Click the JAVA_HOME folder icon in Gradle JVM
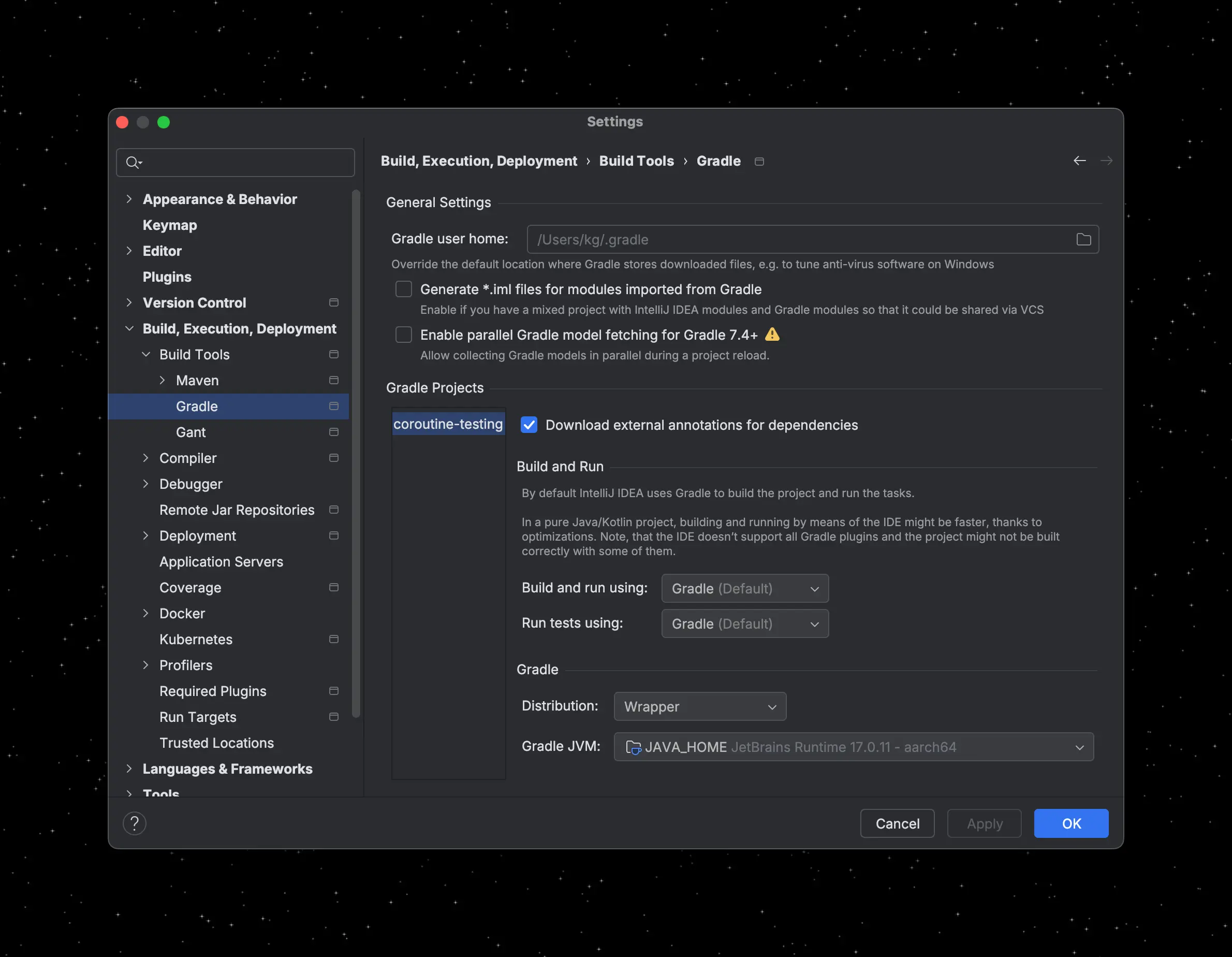 (x=633, y=747)
